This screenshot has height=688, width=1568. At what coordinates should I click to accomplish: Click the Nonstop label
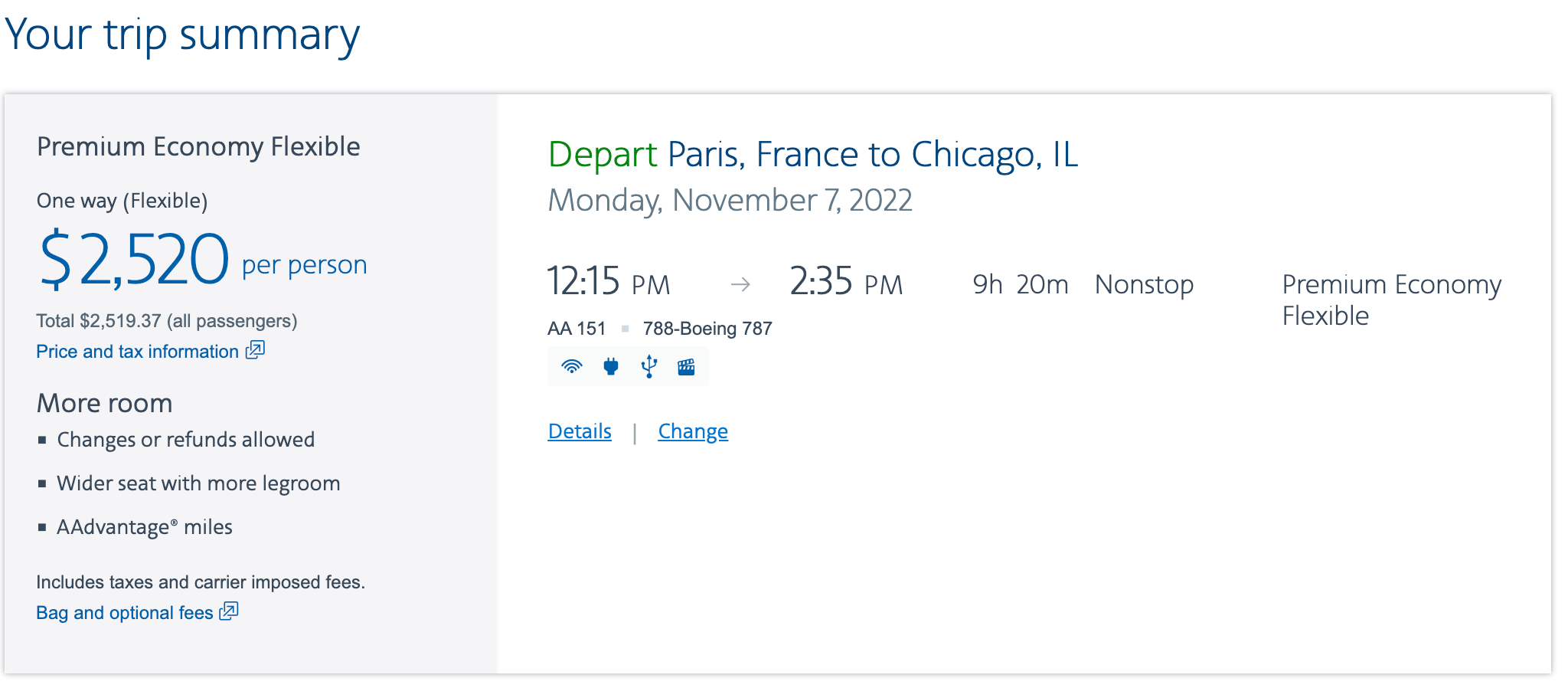(x=1144, y=285)
